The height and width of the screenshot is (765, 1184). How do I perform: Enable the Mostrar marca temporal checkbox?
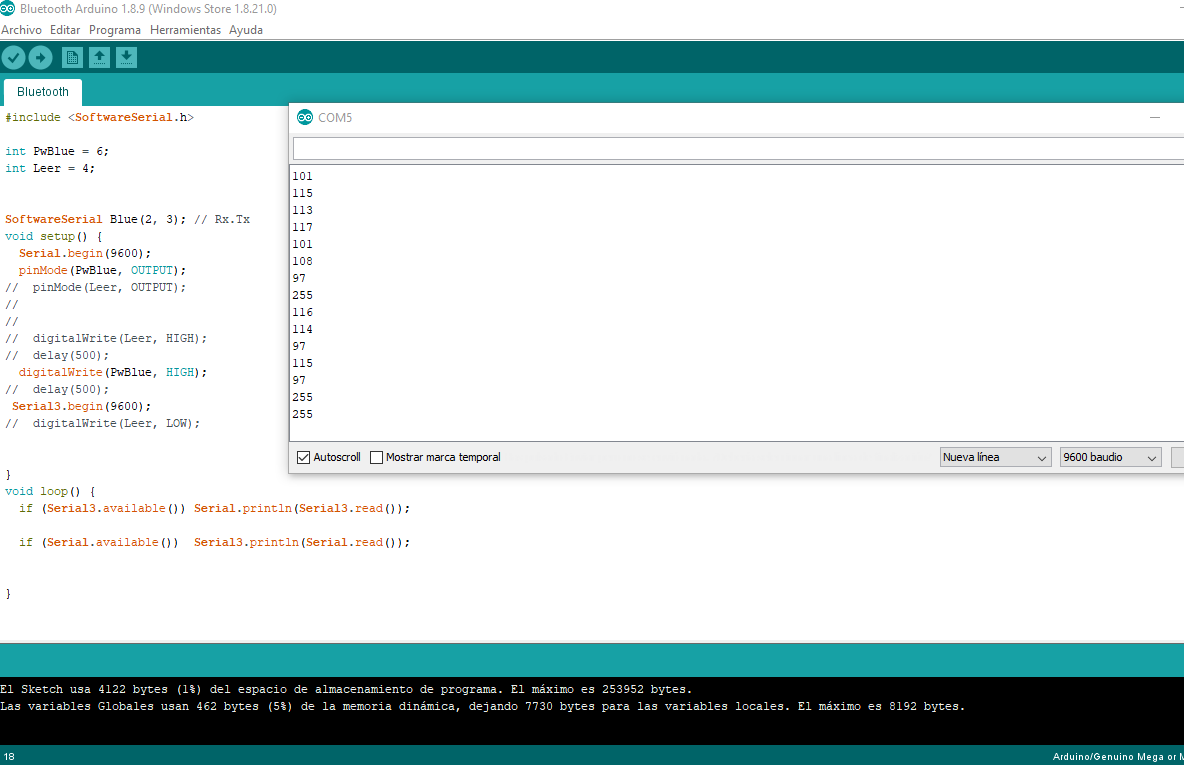point(376,458)
